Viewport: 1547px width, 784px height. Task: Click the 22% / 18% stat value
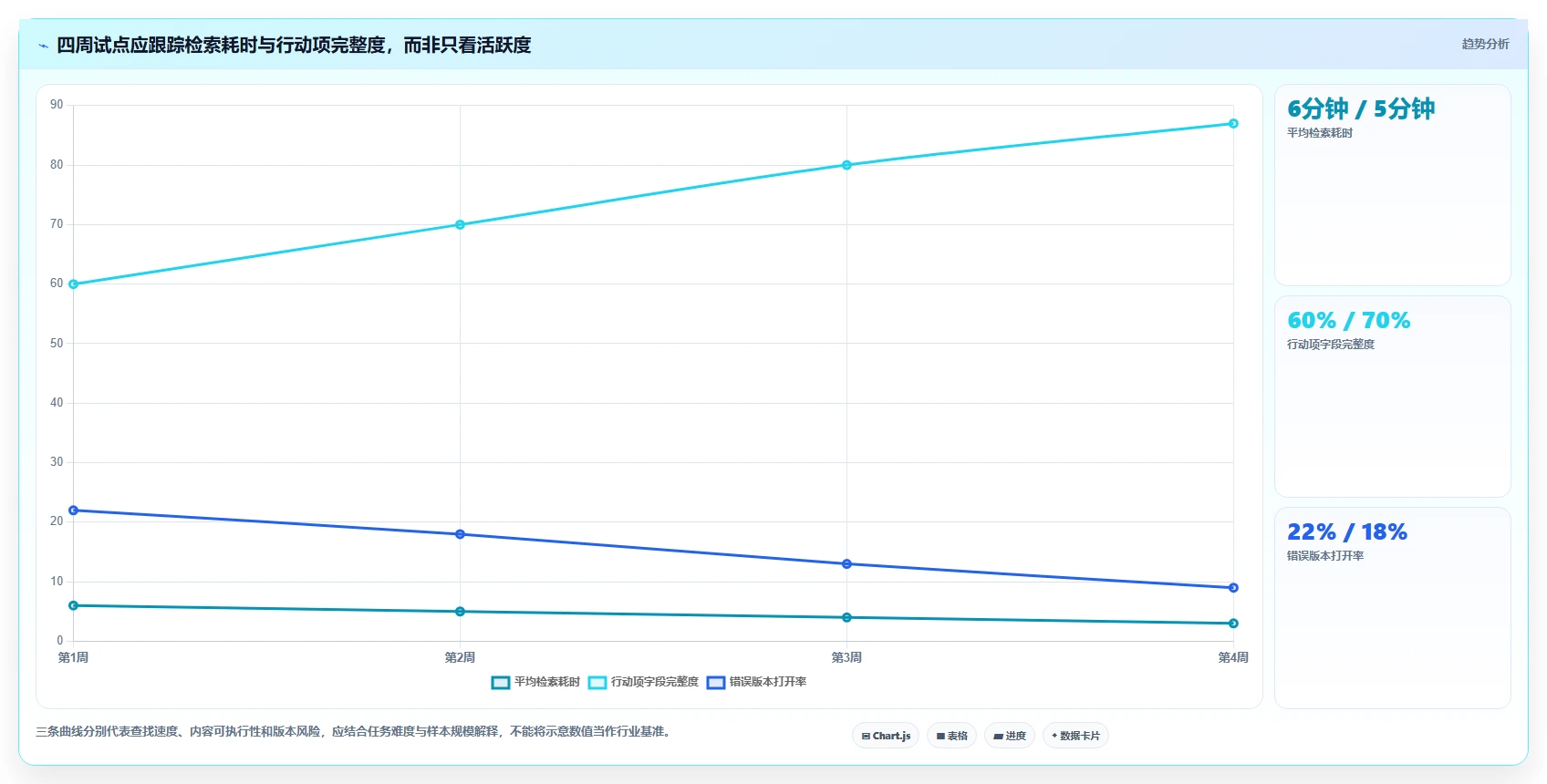click(1347, 532)
